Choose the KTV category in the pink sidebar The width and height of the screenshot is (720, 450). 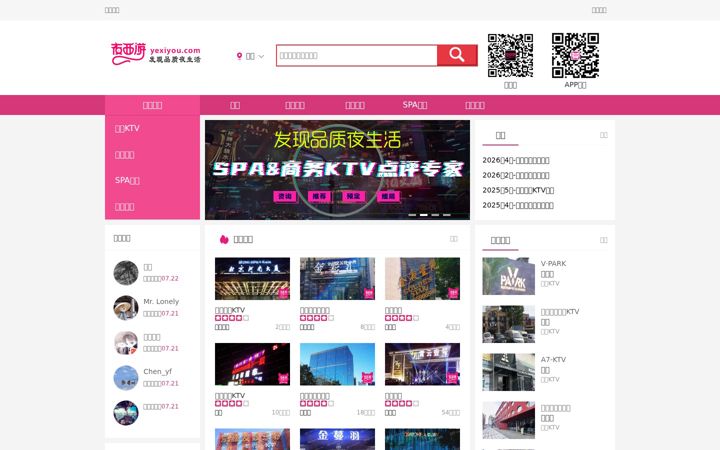(127, 129)
